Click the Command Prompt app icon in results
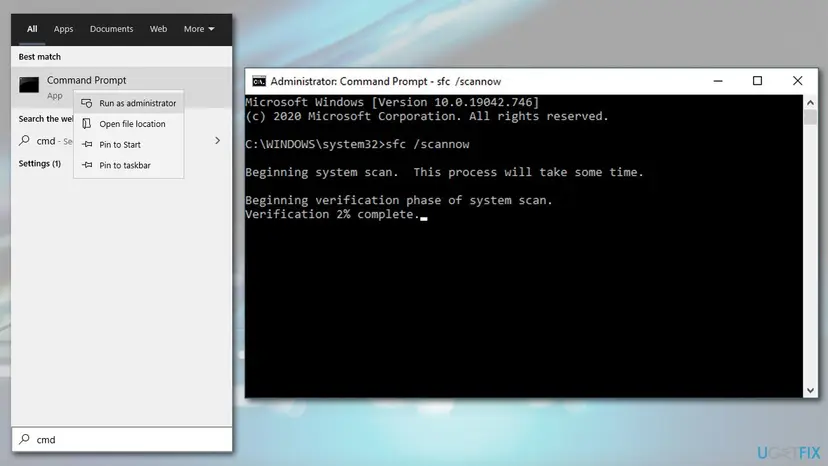This screenshot has height=466, width=828. click(29, 85)
